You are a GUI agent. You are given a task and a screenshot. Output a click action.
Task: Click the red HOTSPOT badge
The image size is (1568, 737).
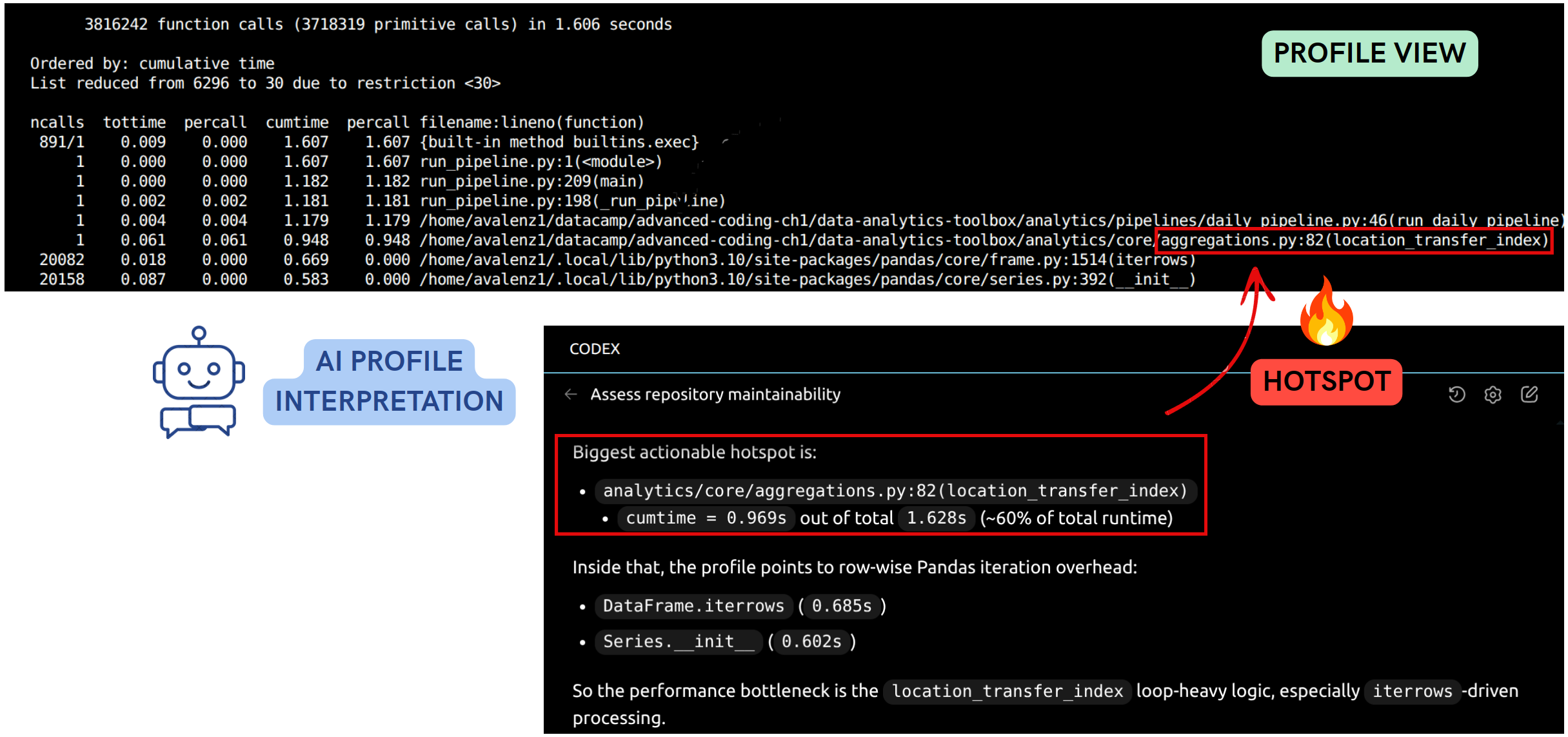pyautogui.click(x=1326, y=382)
